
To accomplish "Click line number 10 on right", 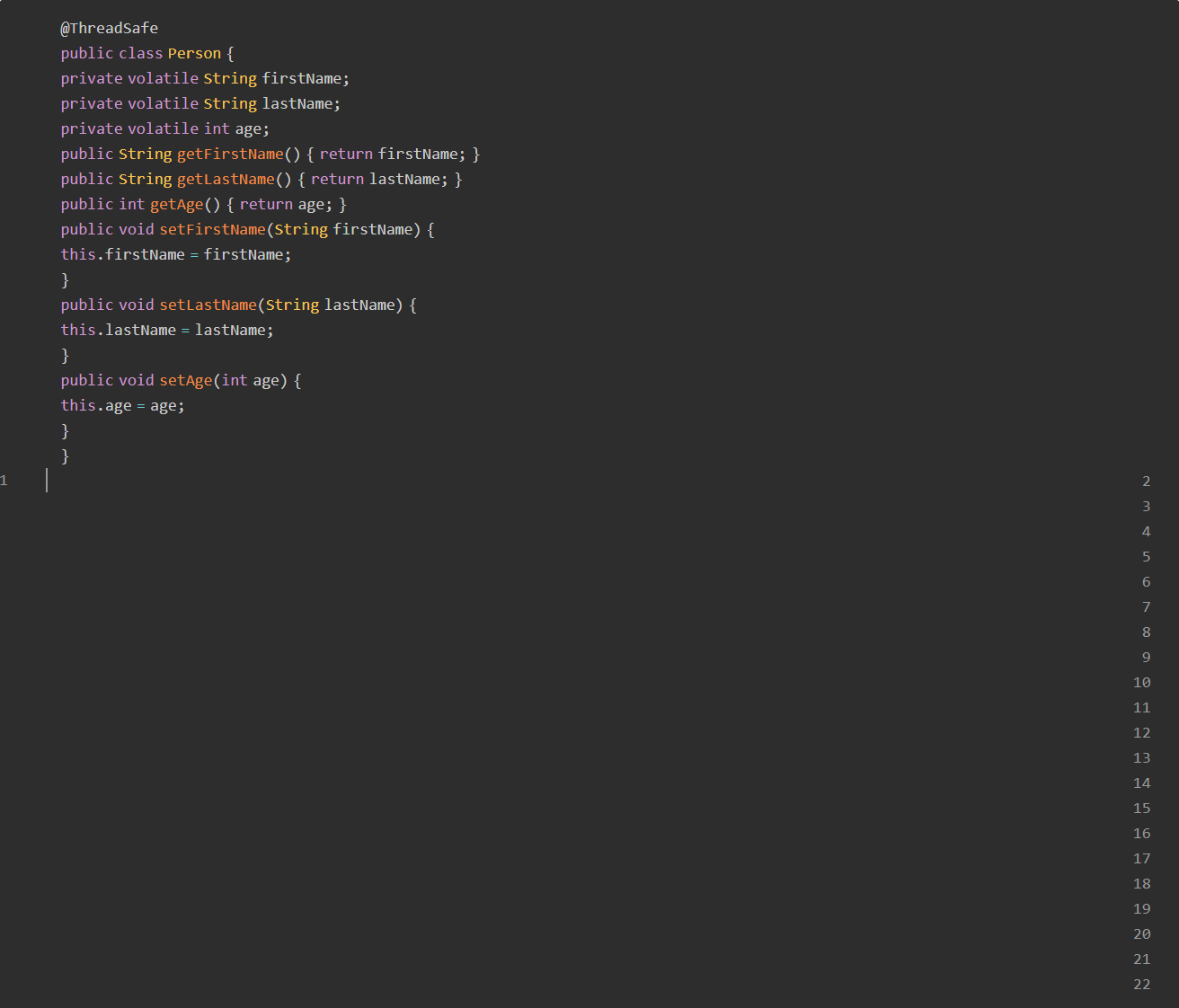I will [1141, 683].
